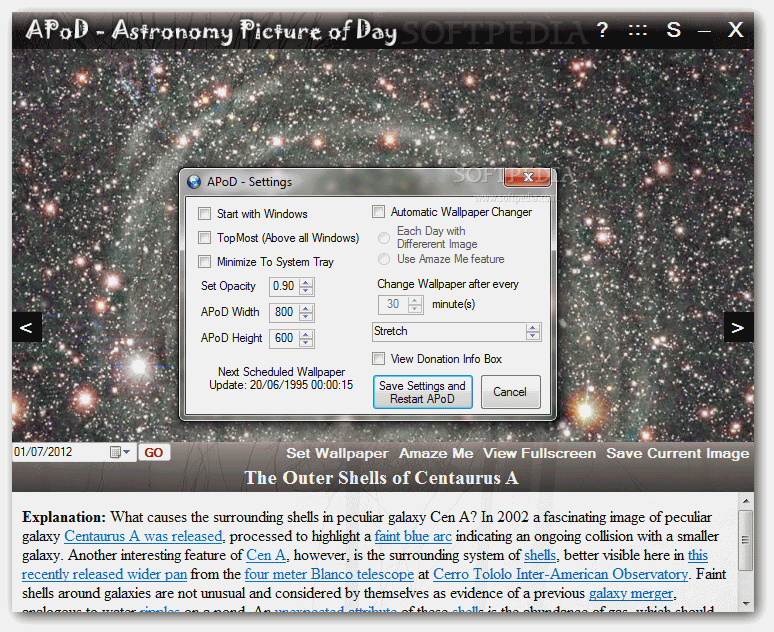Open 'four meter Blanco telescope' link
The image size is (774, 632).
329,574
